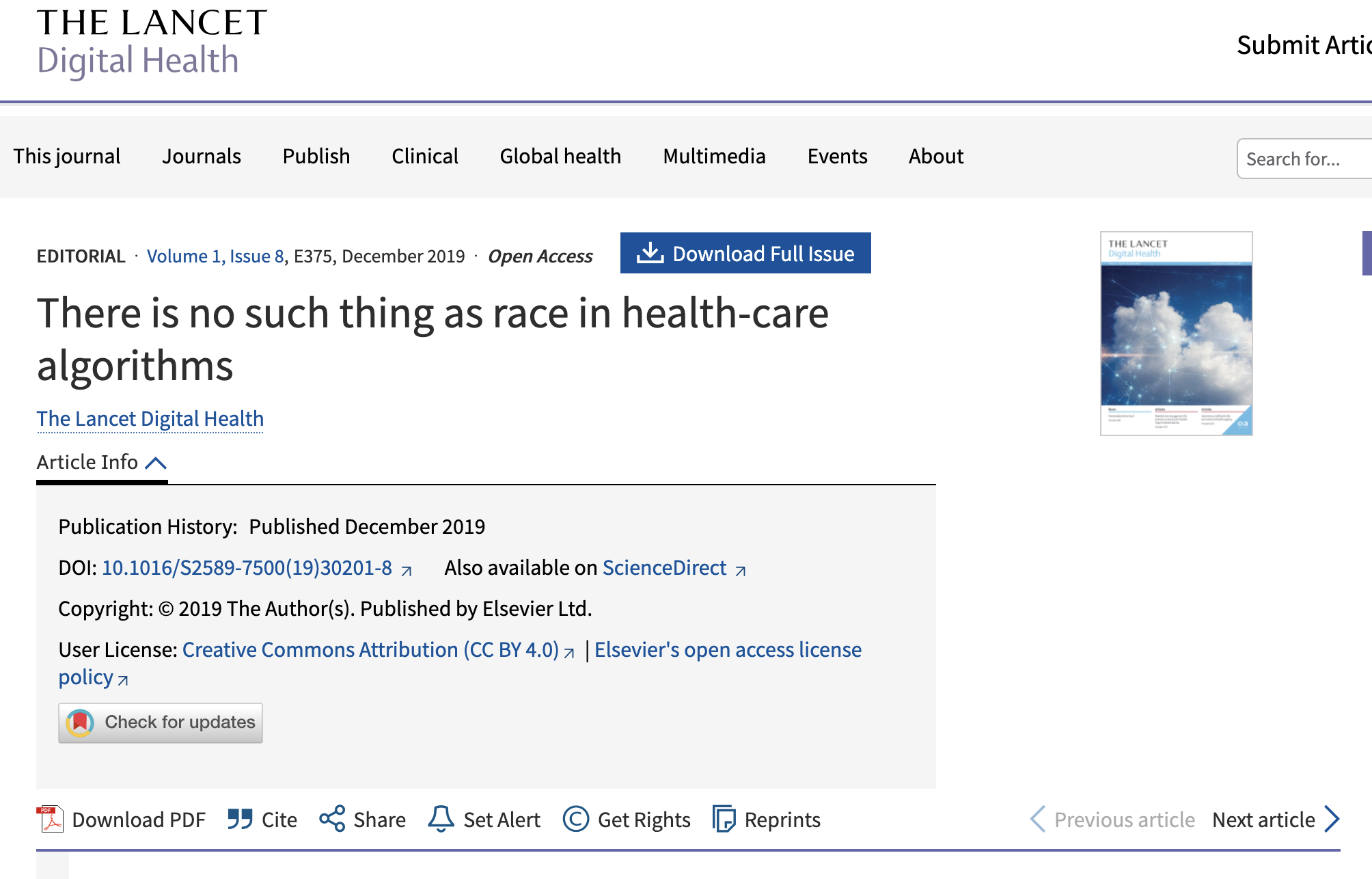1372x879 pixels.
Task: Open the Multimedia menu
Action: pyautogui.click(x=714, y=157)
